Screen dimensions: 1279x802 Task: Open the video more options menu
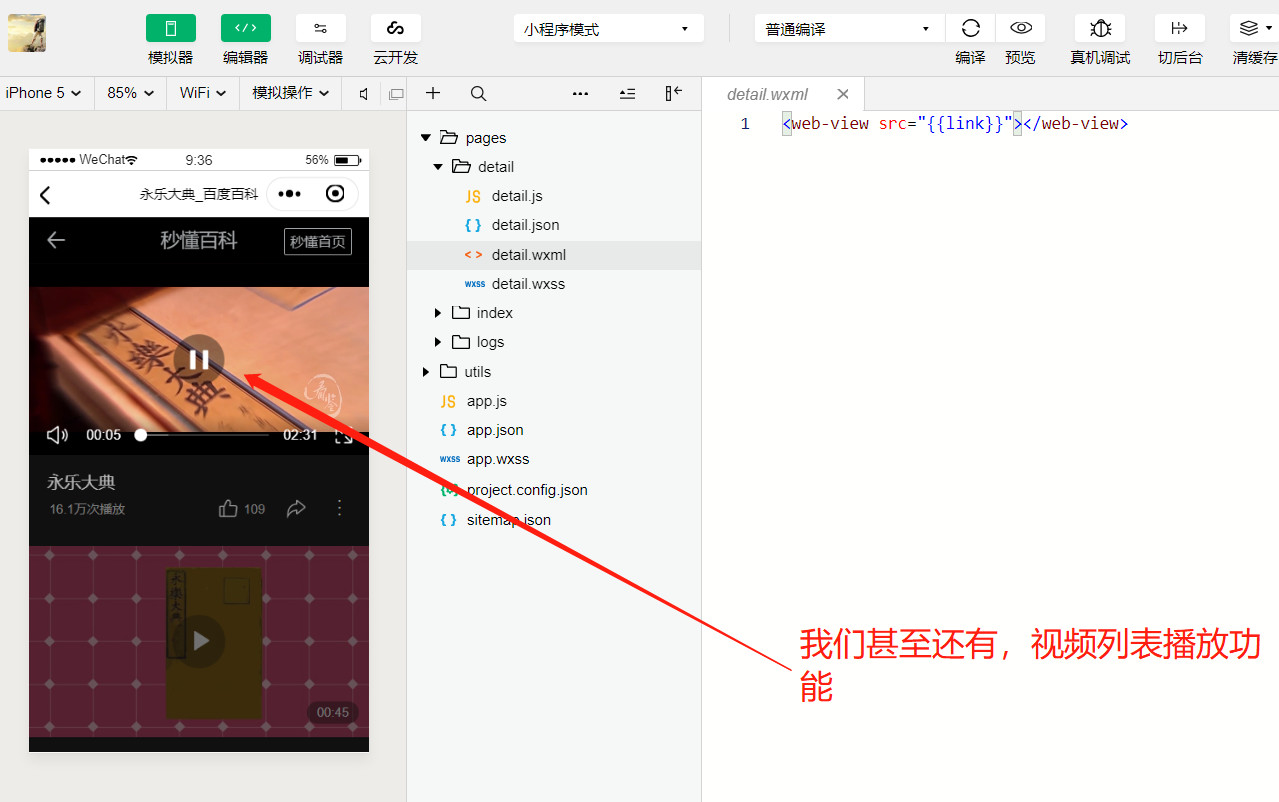(339, 508)
